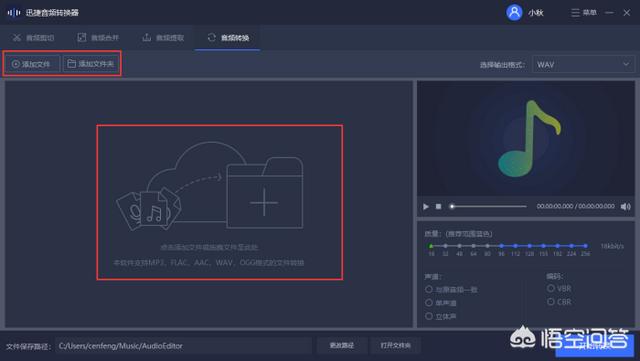Viewport: 640px width, 361px height.
Task: Set quality slider to the 192 stop
Action: coord(558,246)
